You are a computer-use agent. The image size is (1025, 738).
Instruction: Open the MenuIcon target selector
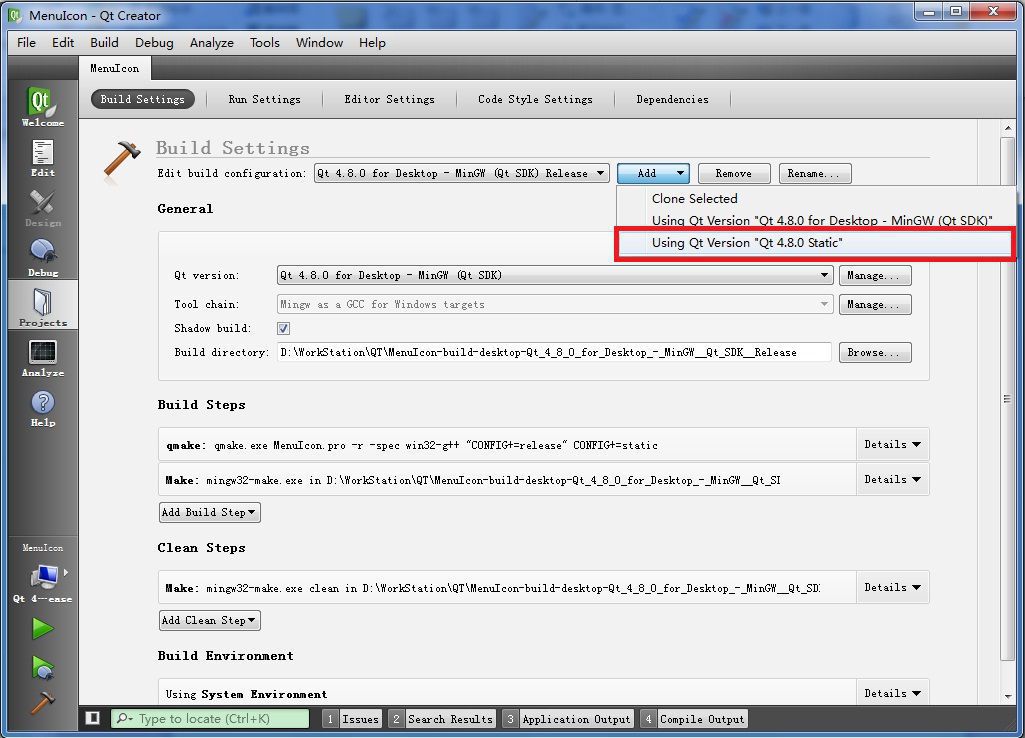pyautogui.click(x=42, y=573)
